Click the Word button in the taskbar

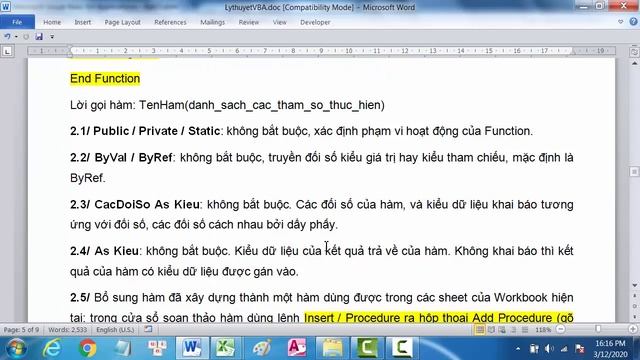point(192,348)
